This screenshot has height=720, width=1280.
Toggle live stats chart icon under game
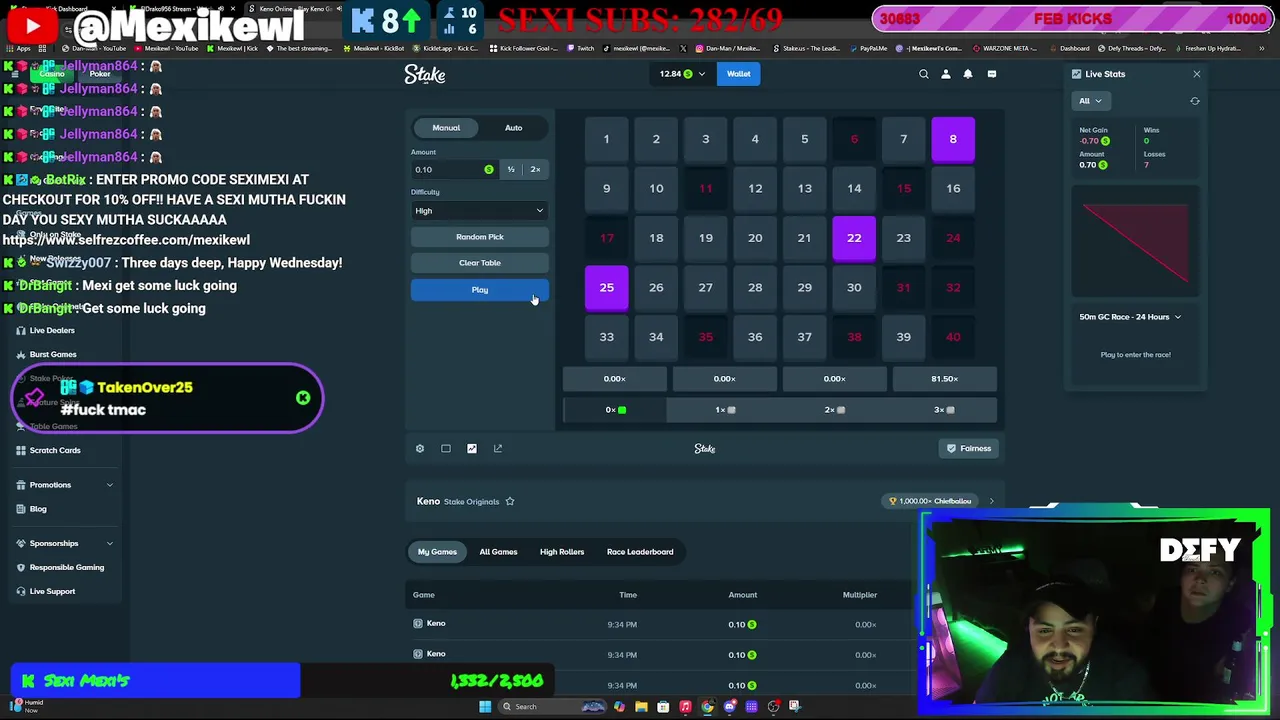point(472,449)
